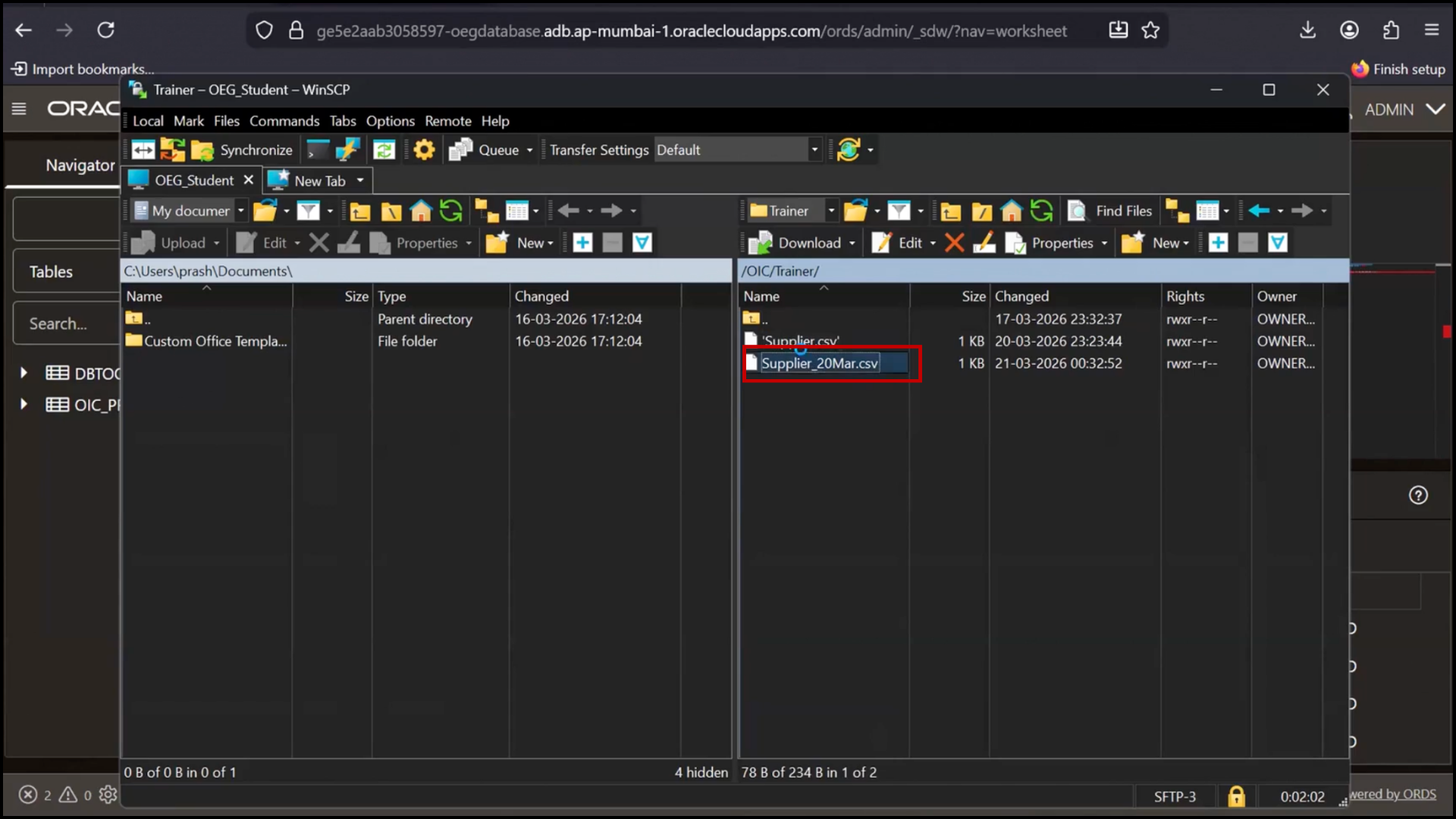Open the Options menu
1456x819 pixels.
click(391, 121)
